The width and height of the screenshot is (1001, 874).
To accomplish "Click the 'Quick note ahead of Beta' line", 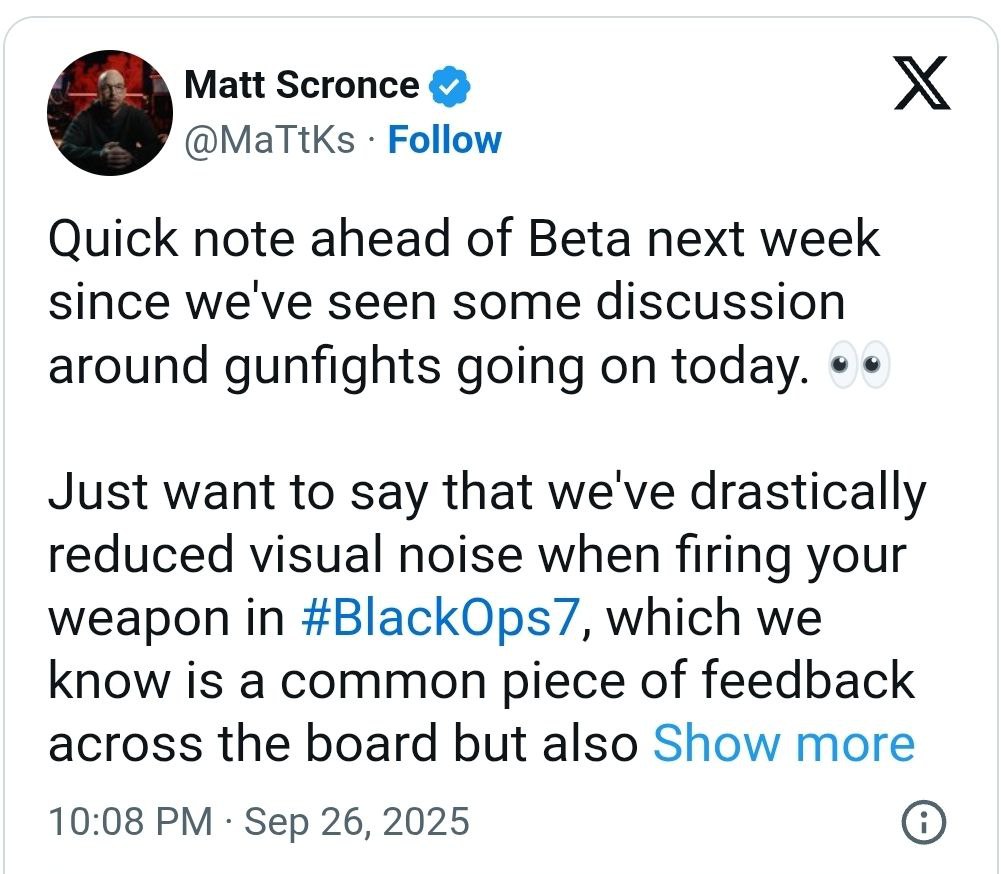I will click(x=464, y=240).
